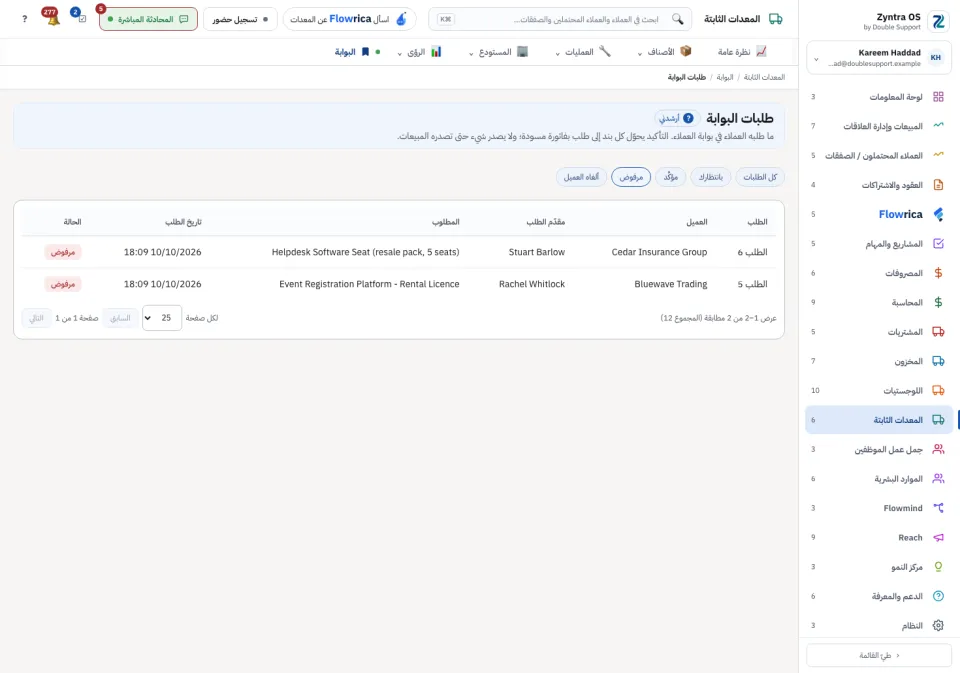Viewport: 960px width, 673px height.
Task: Click مرفوض status badge in Cedar Insurance row
Action: click(62, 252)
